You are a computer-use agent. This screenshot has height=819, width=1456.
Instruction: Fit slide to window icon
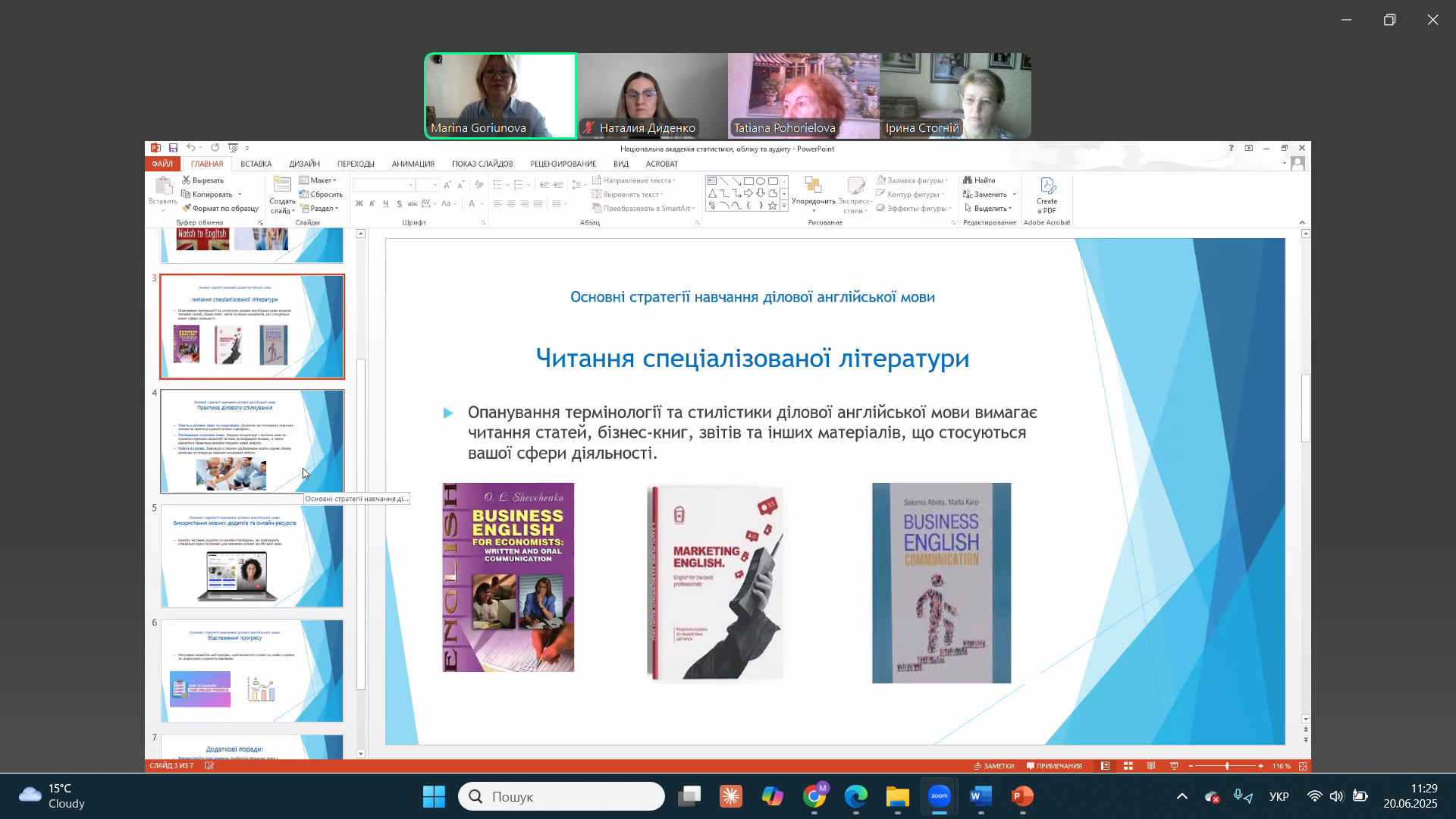click(1303, 766)
